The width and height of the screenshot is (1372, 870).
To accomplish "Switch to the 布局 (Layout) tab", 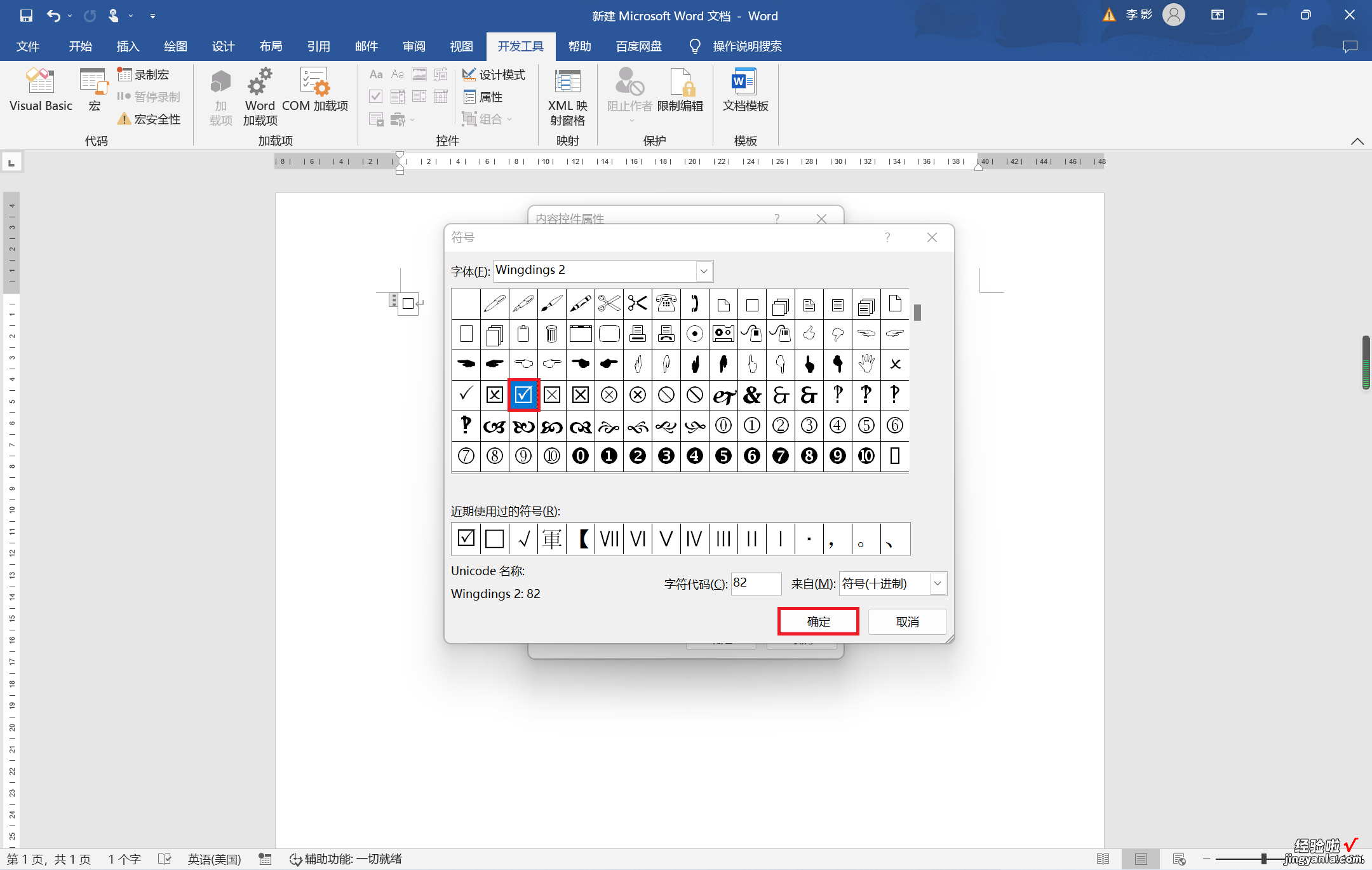I will pyautogui.click(x=271, y=46).
